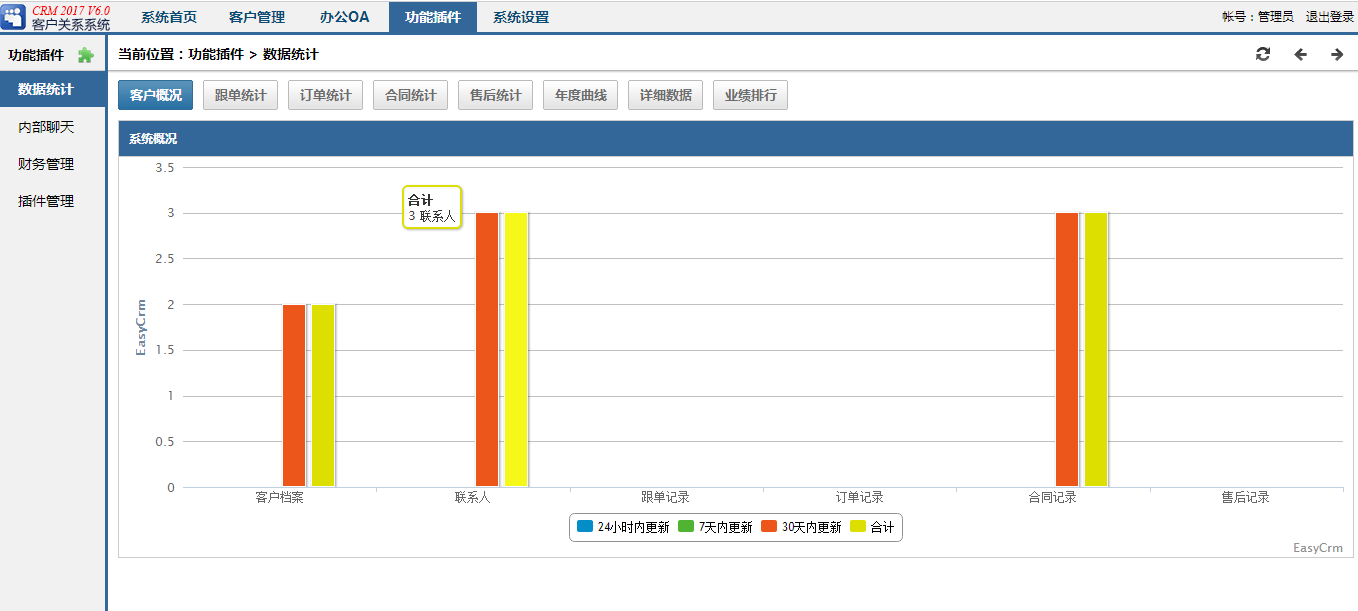1358x611 pixels.
Task: Open the 系统设置 top menu
Action: (521, 17)
